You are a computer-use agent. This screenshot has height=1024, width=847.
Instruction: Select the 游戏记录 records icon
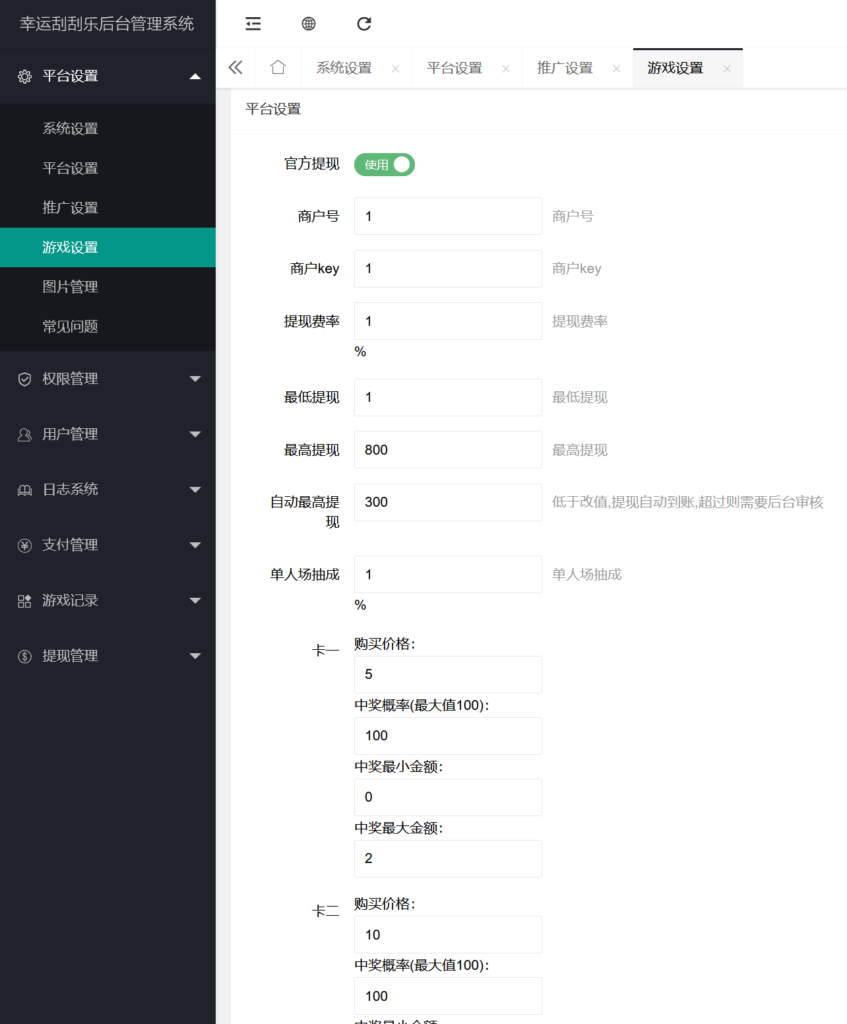(x=25, y=600)
